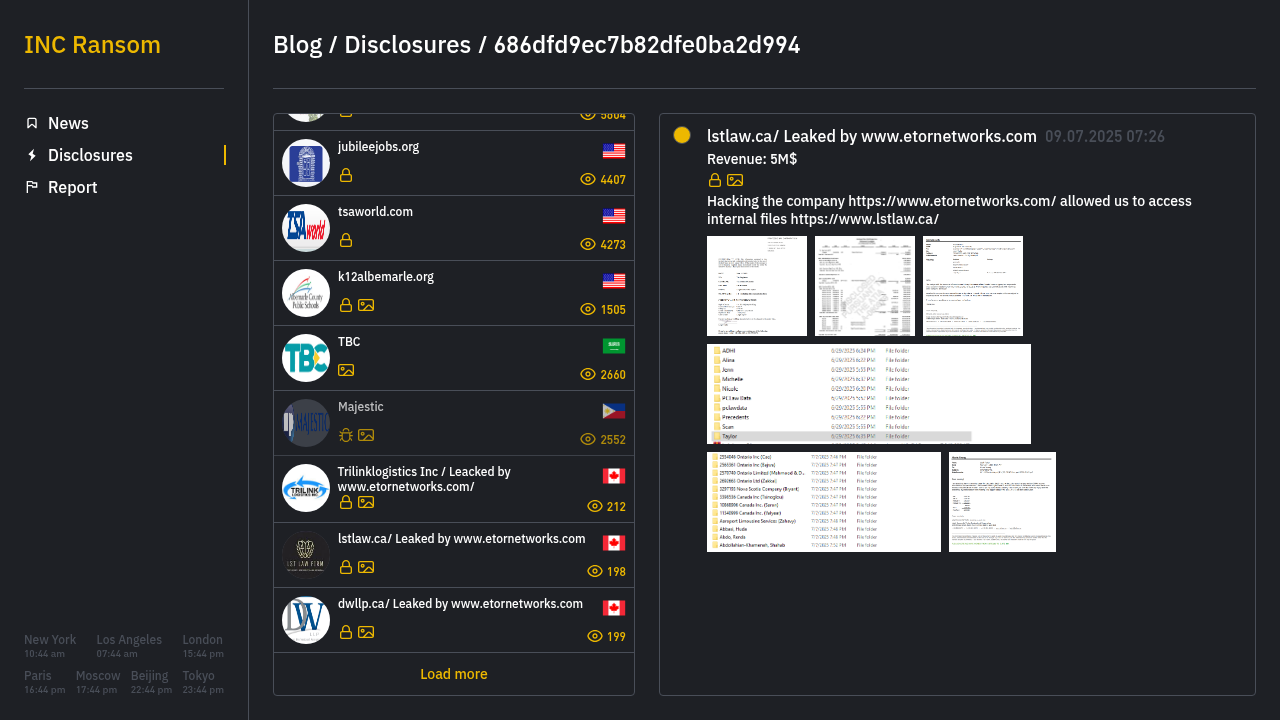Click USA flag on tsaworld.com row

(x=614, y=216)
